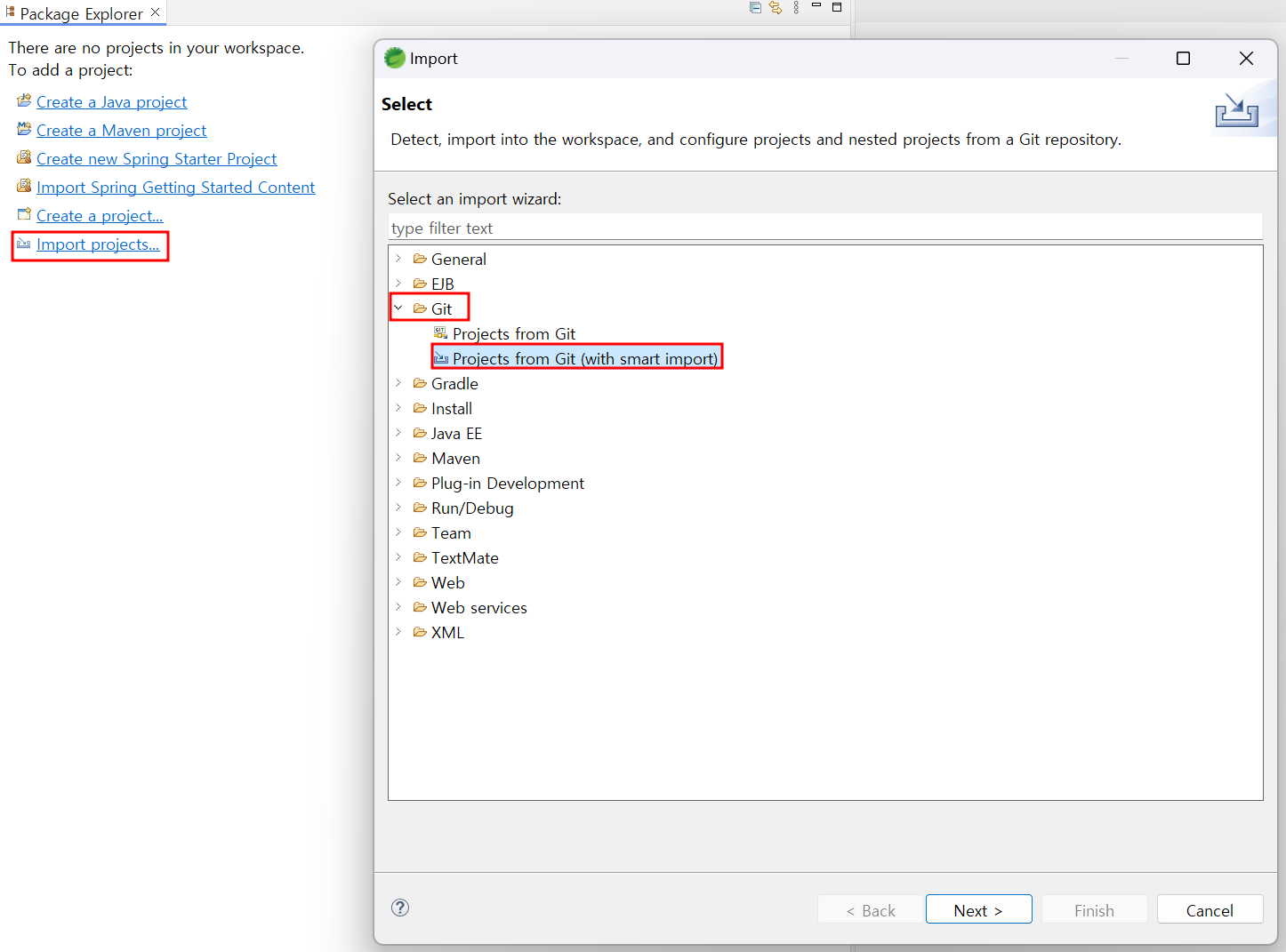The height and width of the screenshot is (952, 1286).
Task: Click the smart import wizard icon
Action: click(x=441, y=358)
